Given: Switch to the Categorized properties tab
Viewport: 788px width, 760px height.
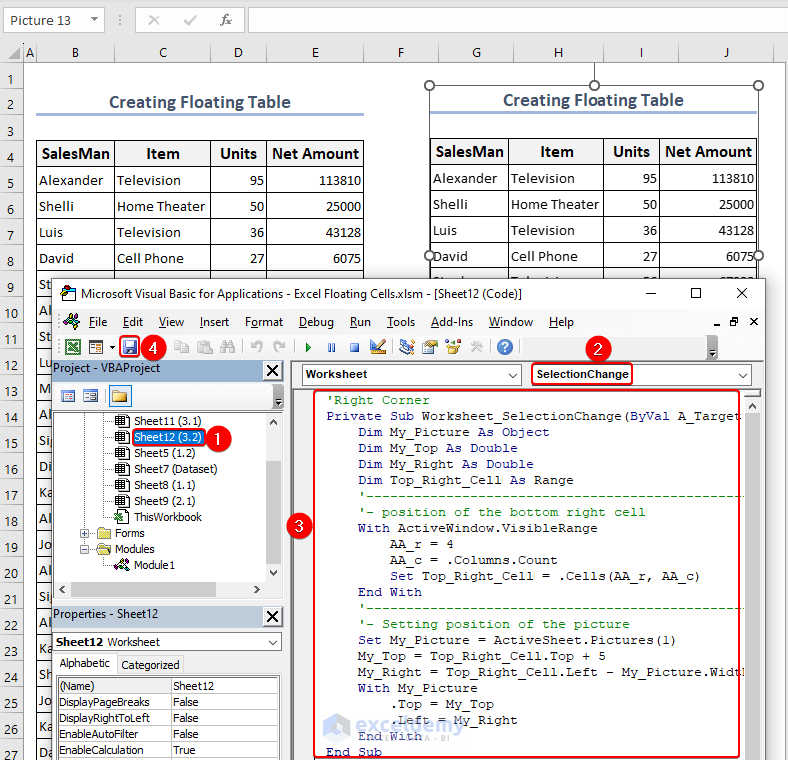Looking at the screenshot, I should [150, 665].
